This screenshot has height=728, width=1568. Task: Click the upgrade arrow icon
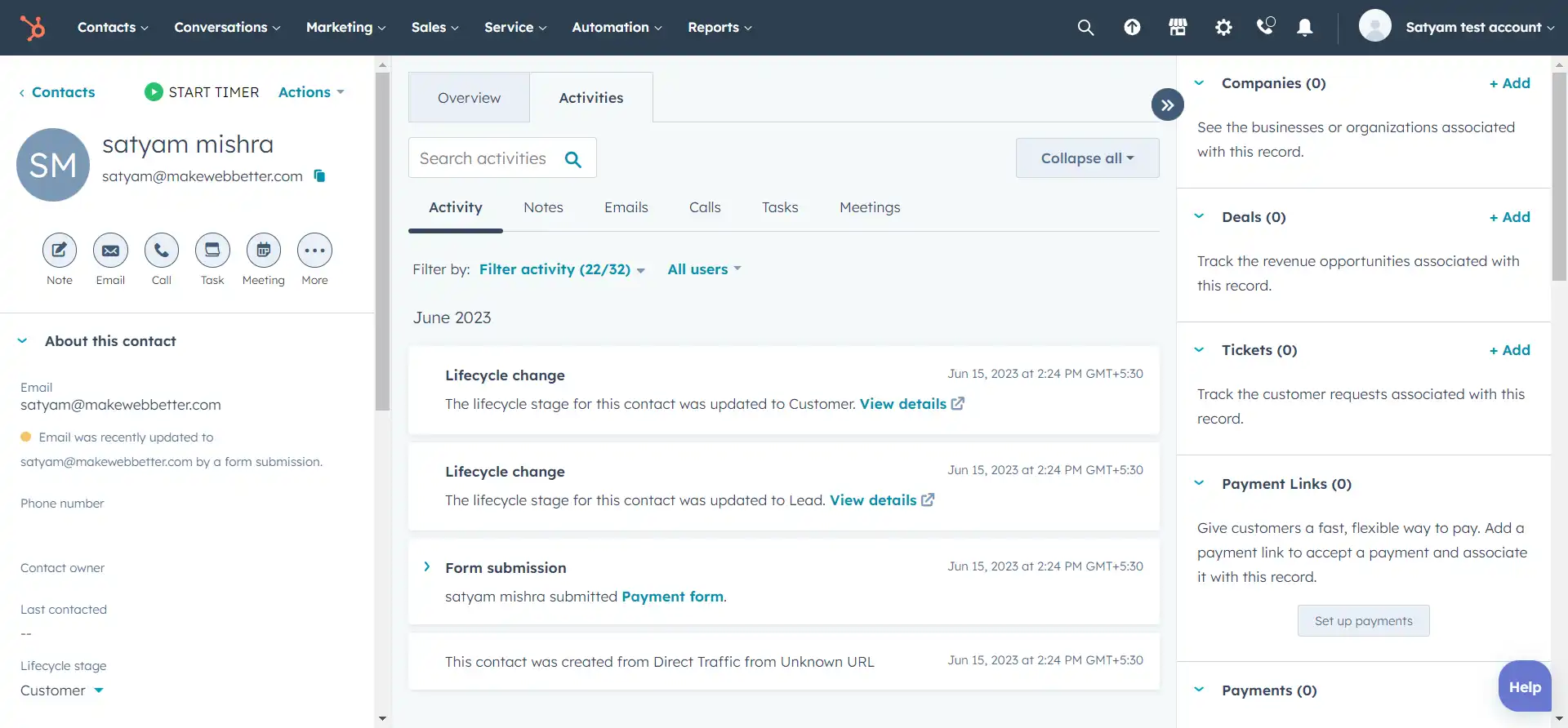point(1132,28)
